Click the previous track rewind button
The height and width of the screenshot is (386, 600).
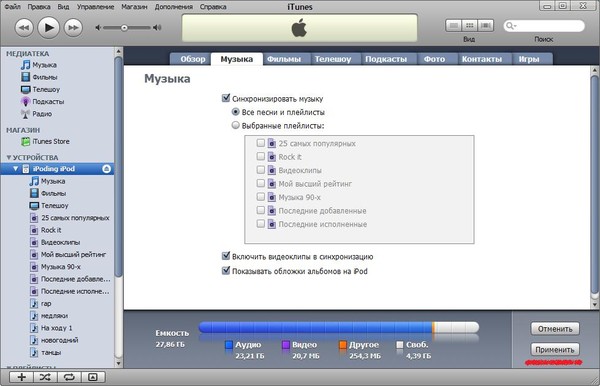[24, 28]
